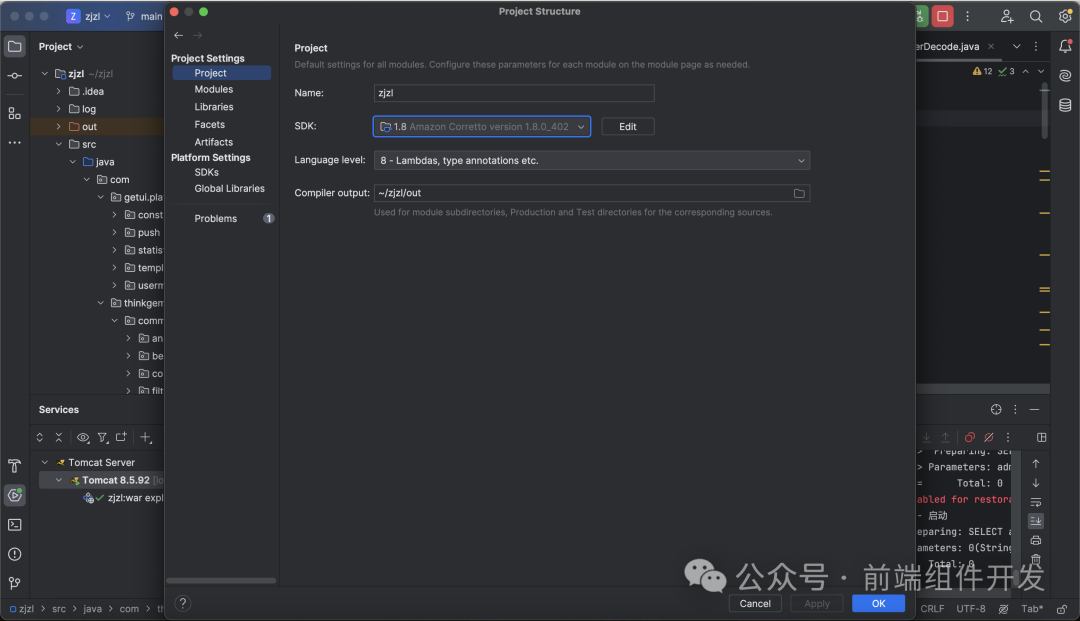Click console up arrow icon

click(x=1035, y=463)
